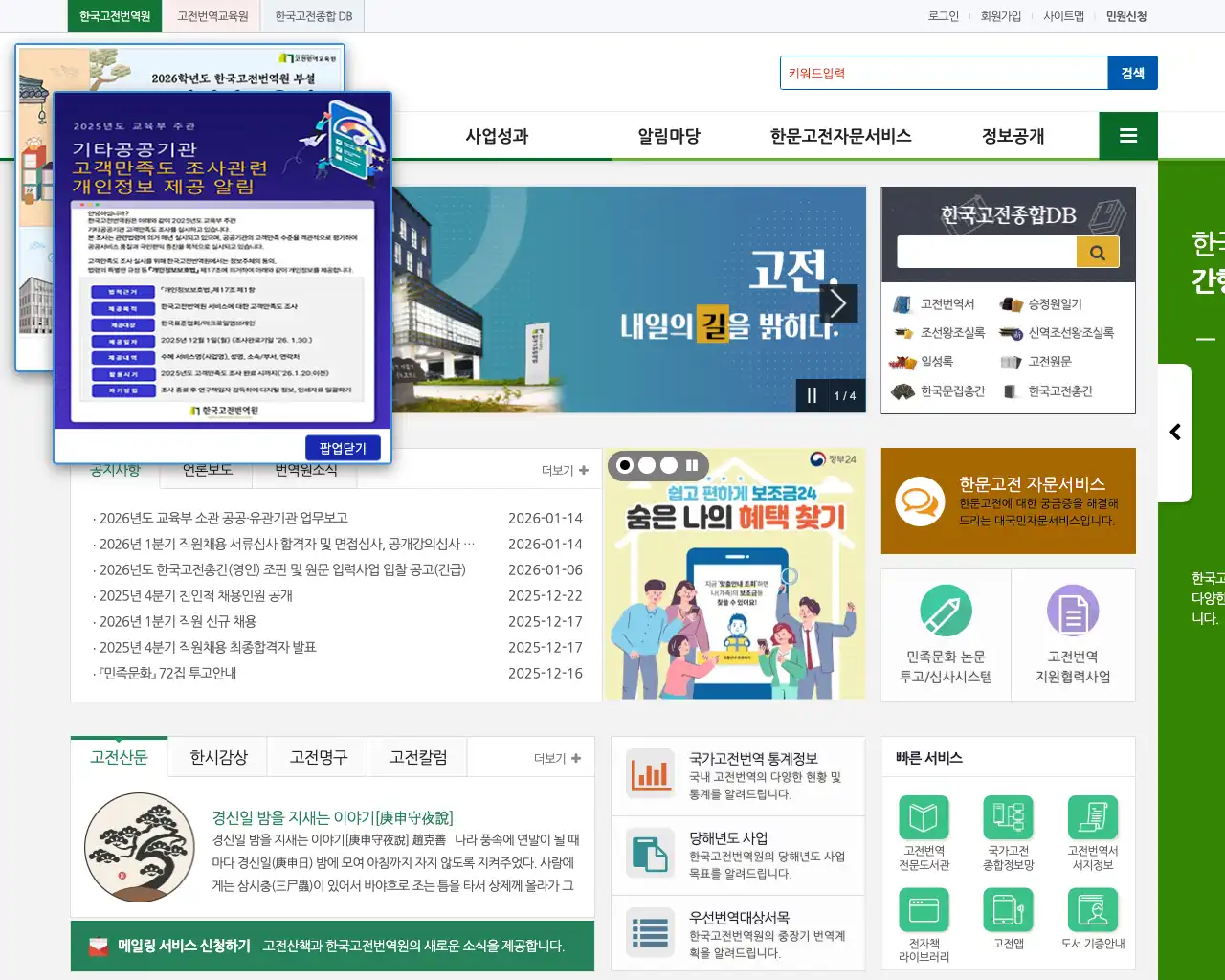The width and height of the screenshot is (1225, 980).
Task: Expand more notices via 더보기
Action: click(x=563, y=470)
